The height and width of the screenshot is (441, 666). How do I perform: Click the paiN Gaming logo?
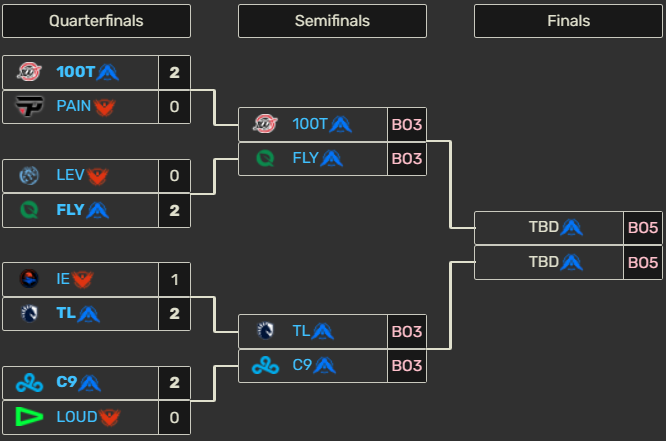click(x=29, y=106)
